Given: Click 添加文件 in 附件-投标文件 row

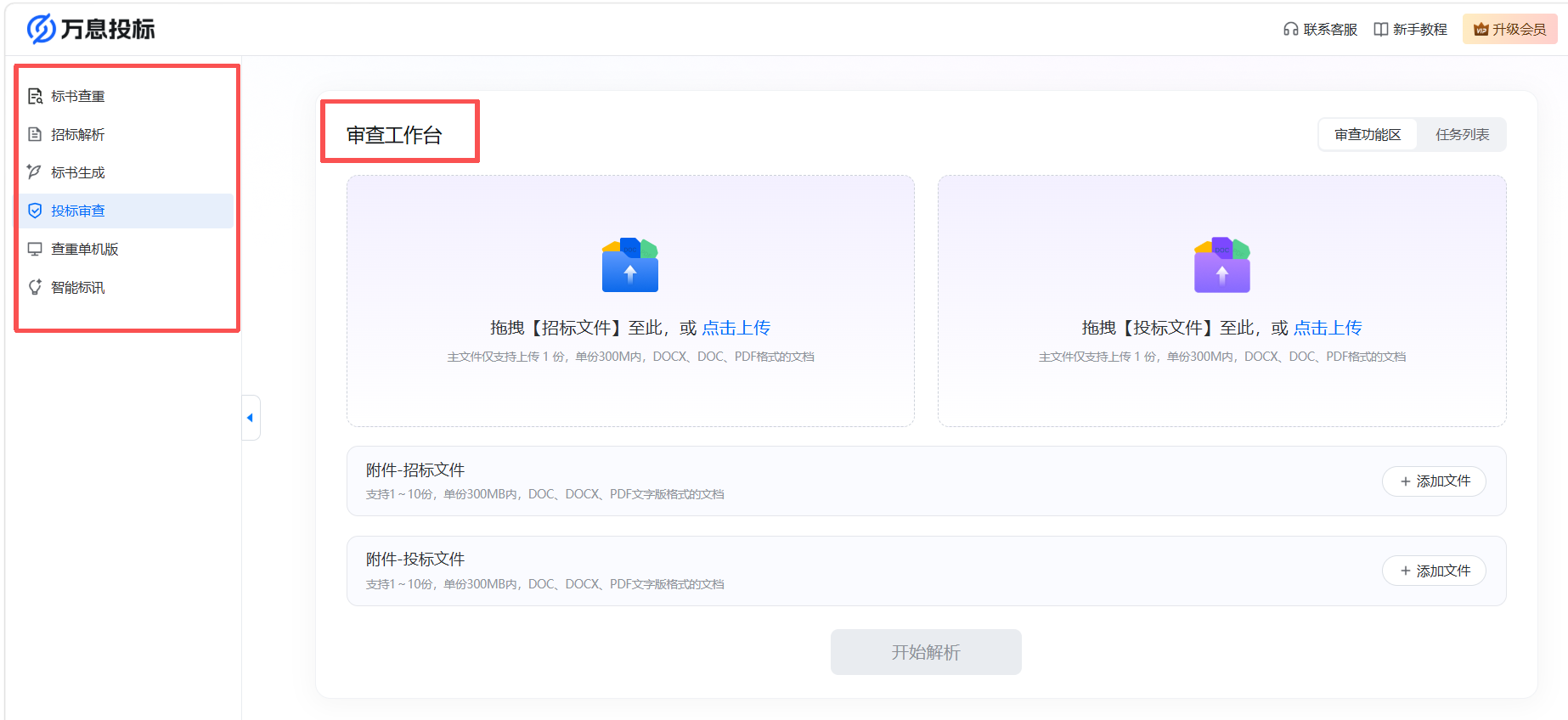Looking at the screenshot, I should (1434, 571).
